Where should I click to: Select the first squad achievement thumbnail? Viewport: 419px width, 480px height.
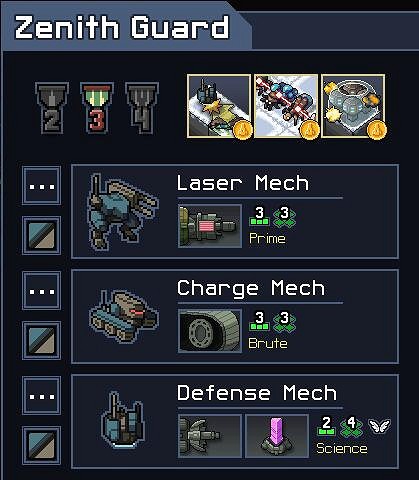(x=219, y=106)
